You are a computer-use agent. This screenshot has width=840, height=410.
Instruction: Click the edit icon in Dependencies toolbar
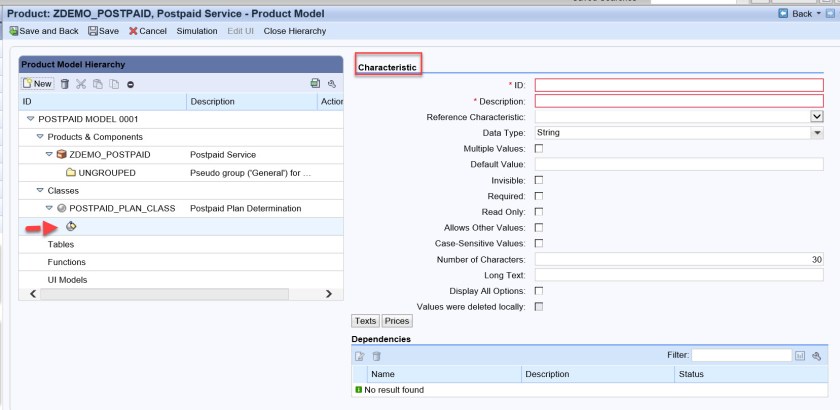360,356
